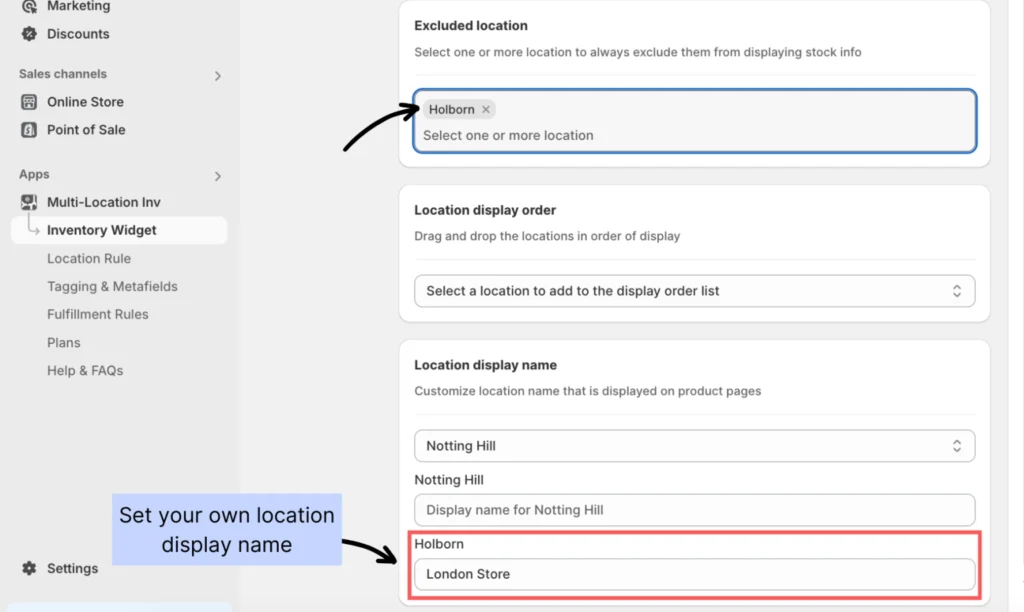
Task: Go to Location Rule page
Action: pos(89,258)
